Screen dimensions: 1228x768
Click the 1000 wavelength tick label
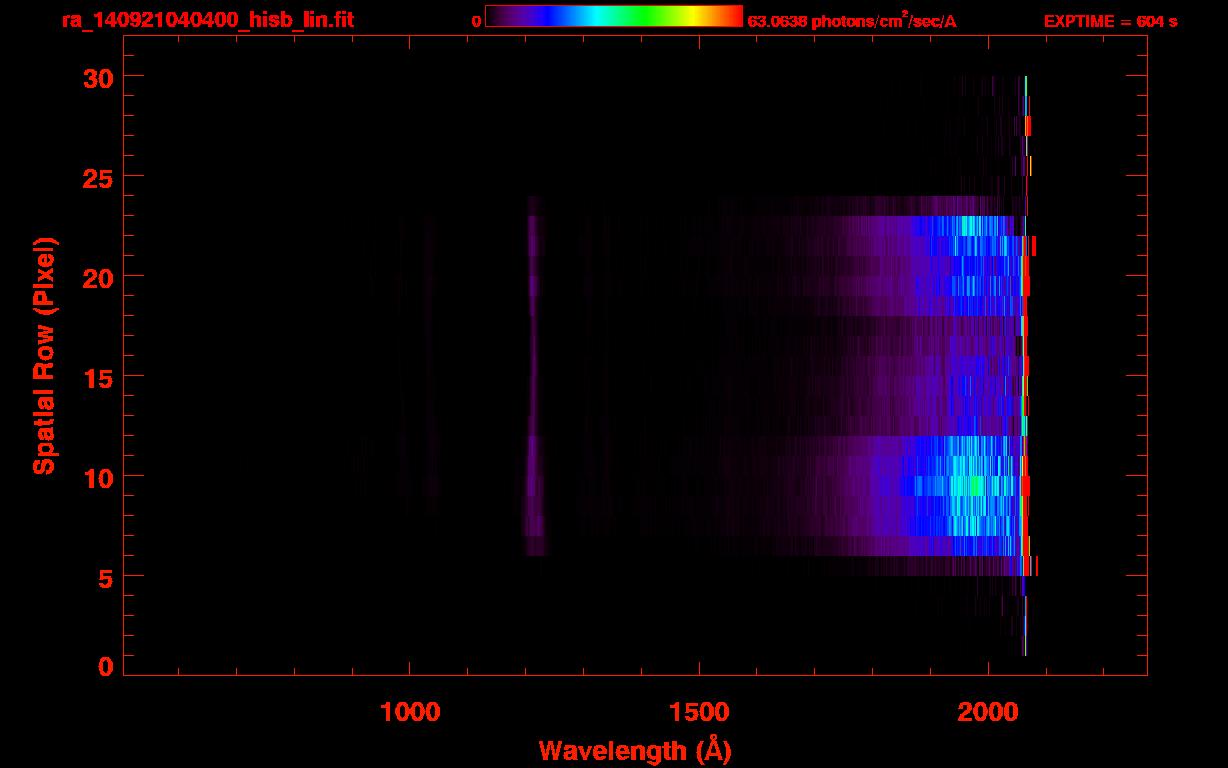(410, 712)
